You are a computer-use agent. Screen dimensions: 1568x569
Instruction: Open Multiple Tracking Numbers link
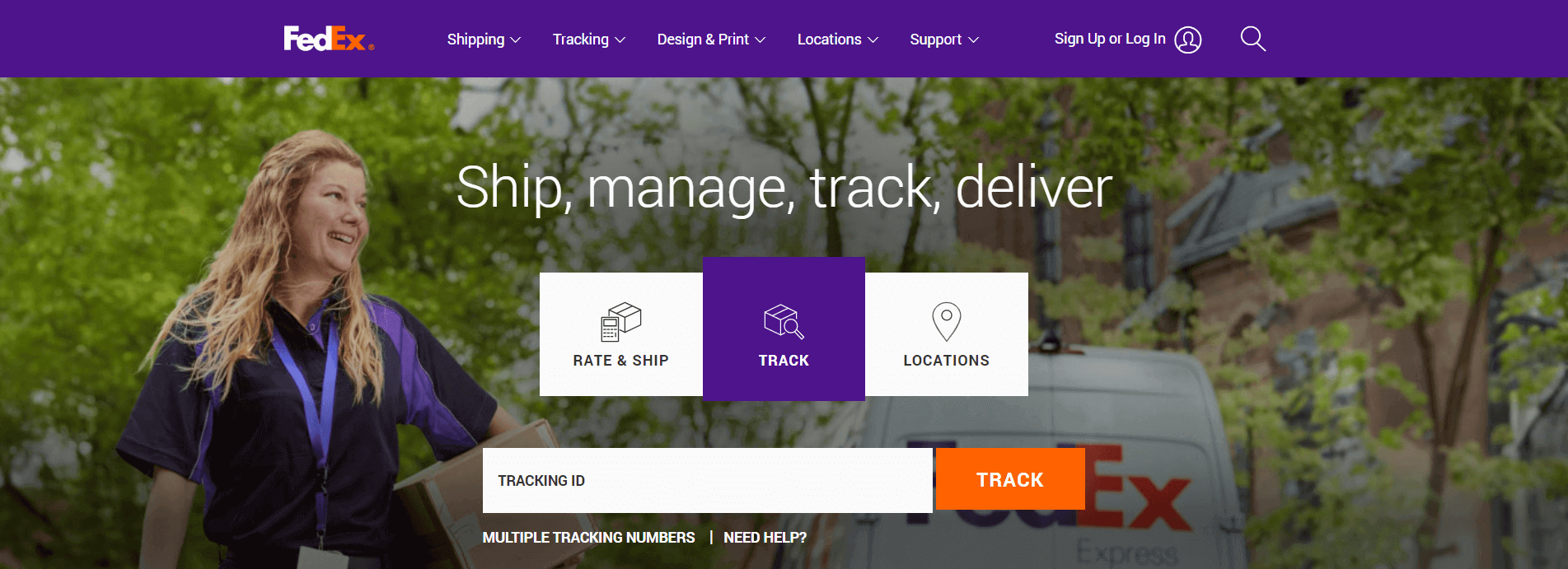[588, 538]
